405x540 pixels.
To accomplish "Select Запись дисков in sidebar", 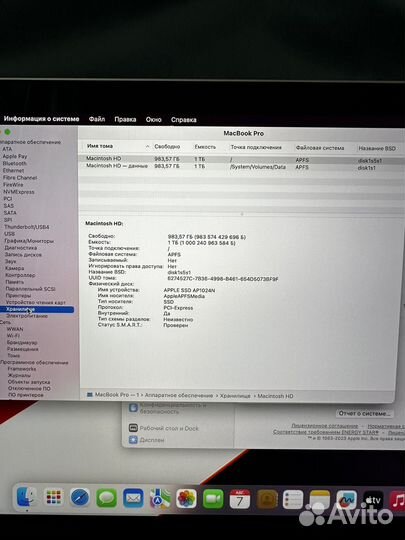I will tap(23, 255).
